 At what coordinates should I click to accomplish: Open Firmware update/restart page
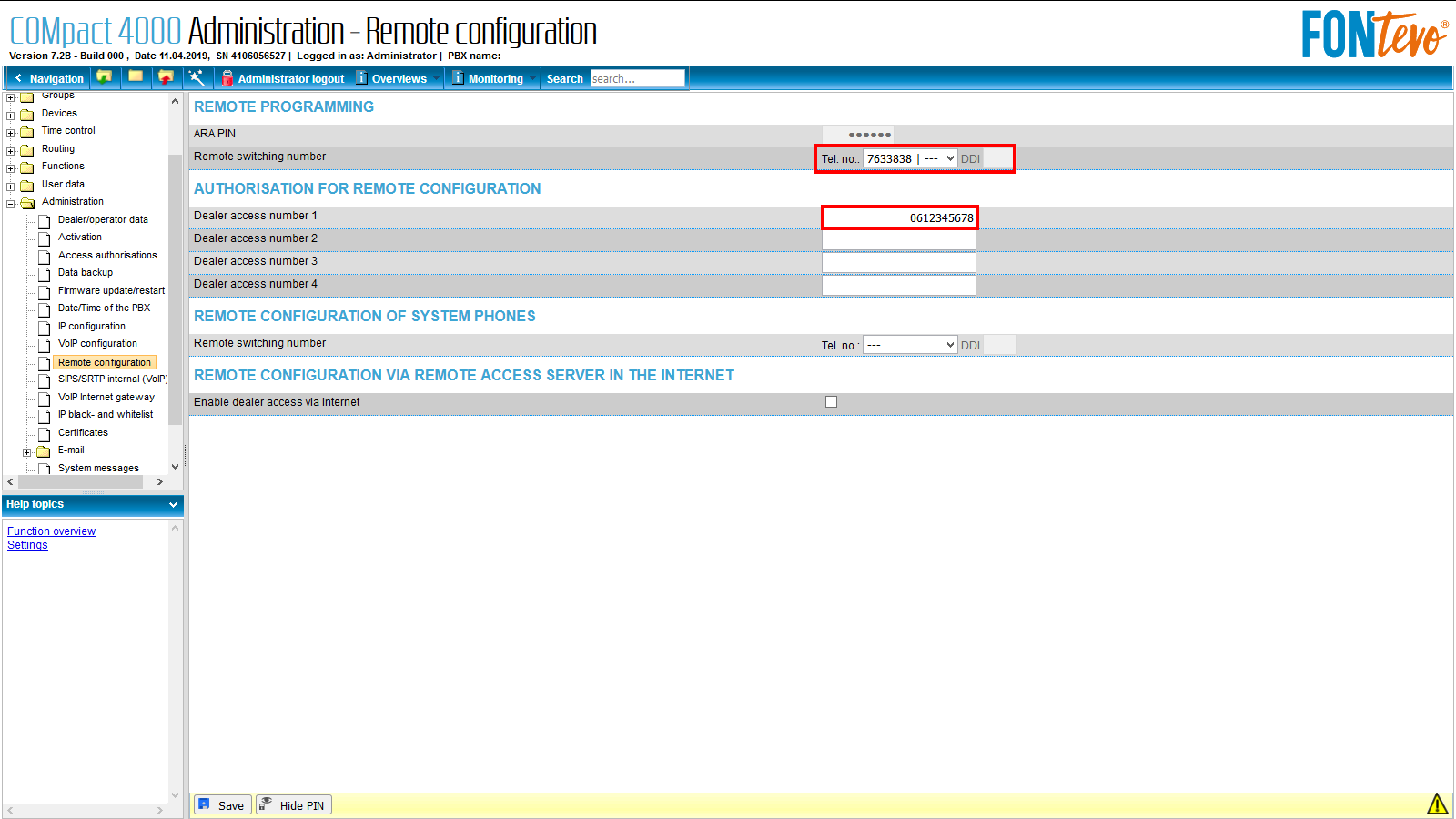[111, 290]
